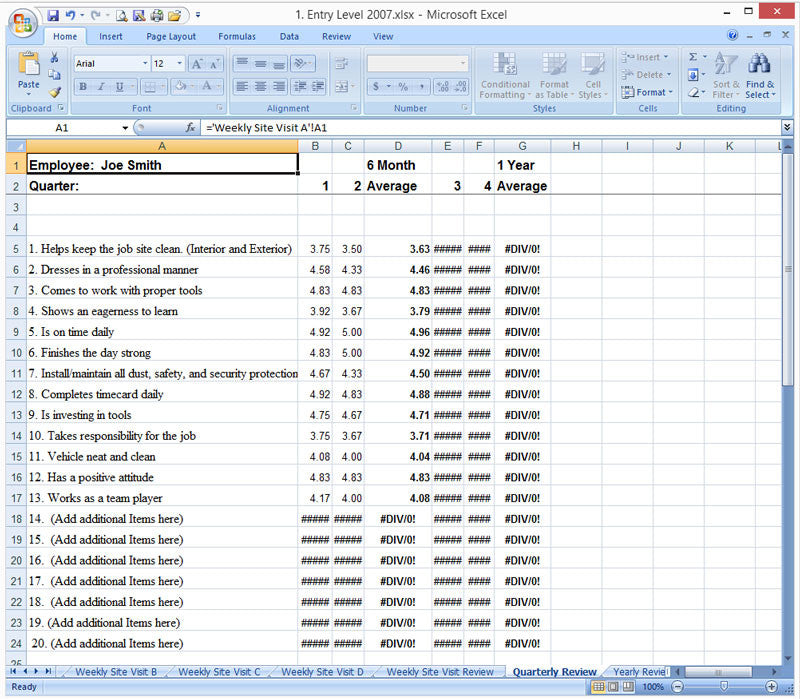Open the Sort & Filter tool
Image resolution: width=800 pixels, height=699 pixels.
(726, 76)
